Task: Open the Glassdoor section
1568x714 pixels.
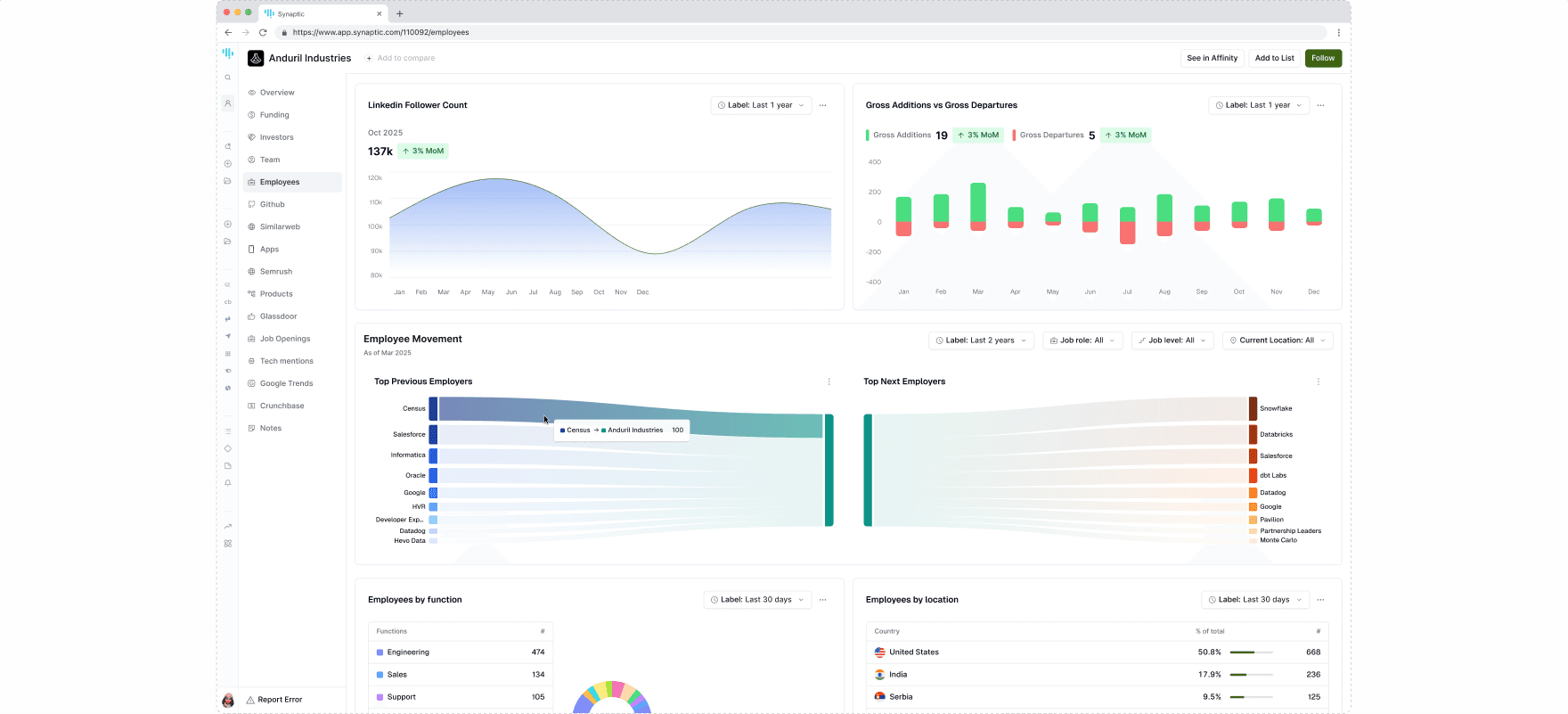Action: [x=292, y=316]
